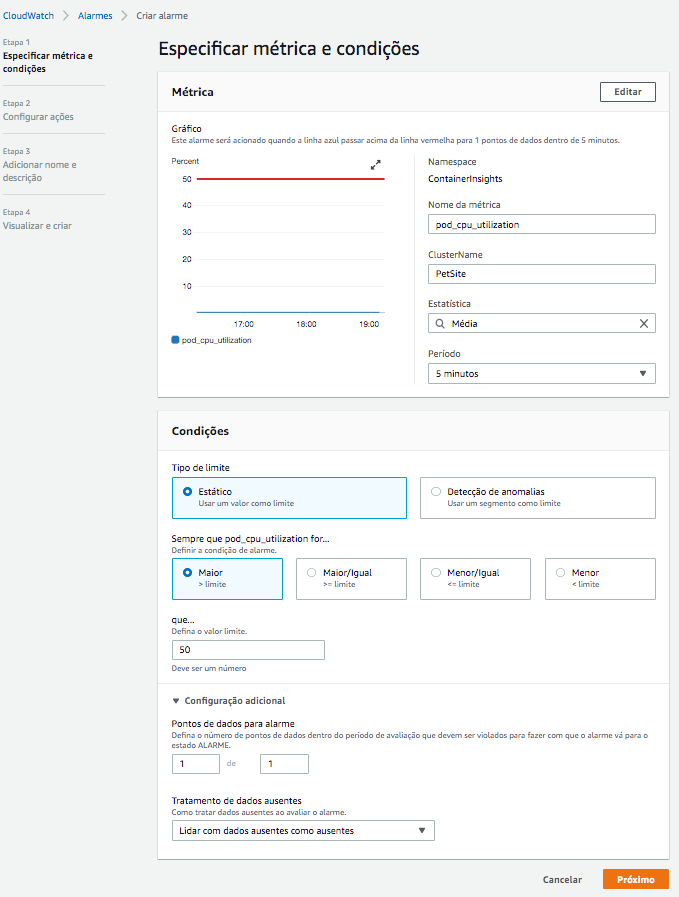
Task: Expand the graph to full screen
Action: coord(375,165)
